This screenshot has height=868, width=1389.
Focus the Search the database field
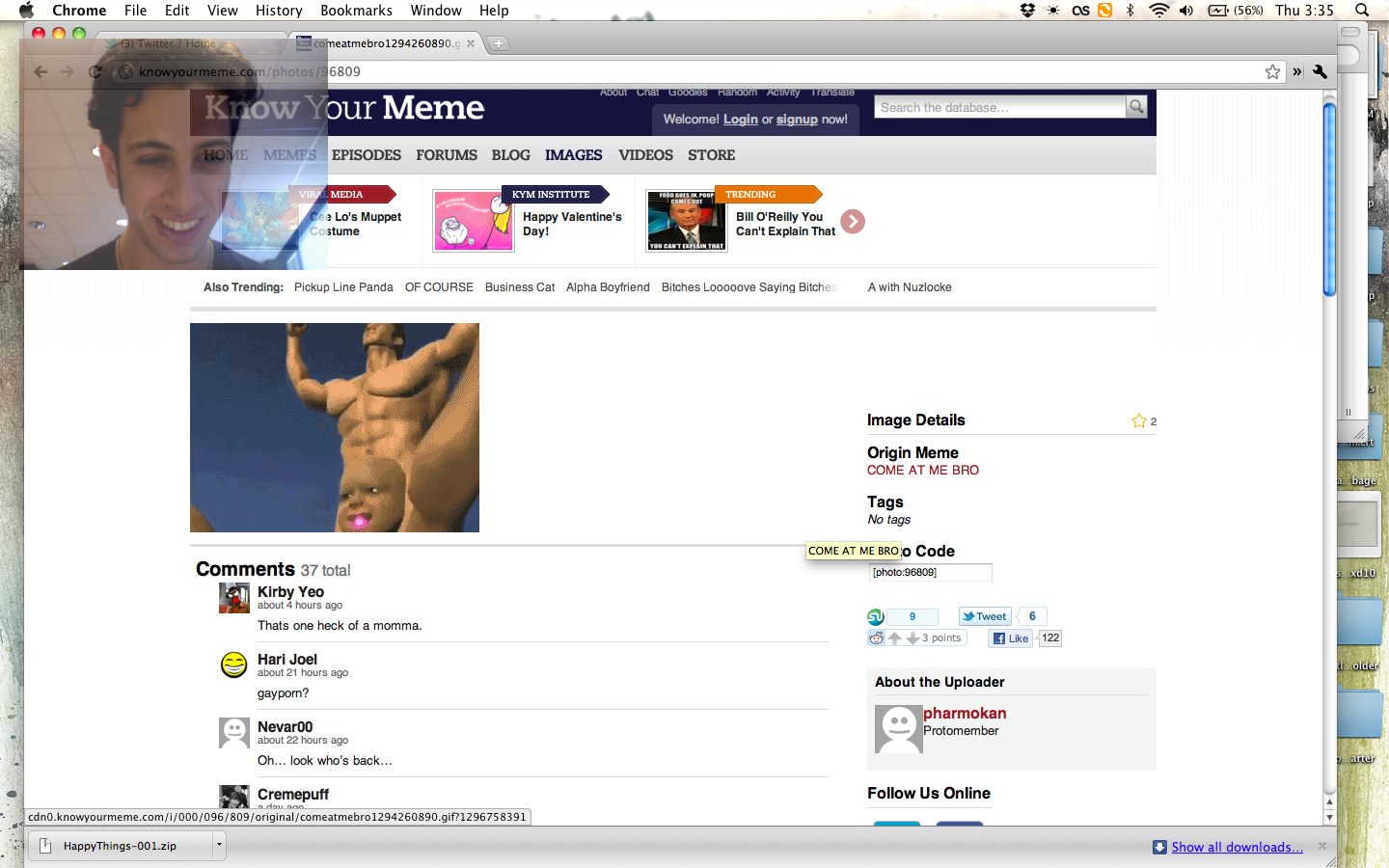click(999, 107)
